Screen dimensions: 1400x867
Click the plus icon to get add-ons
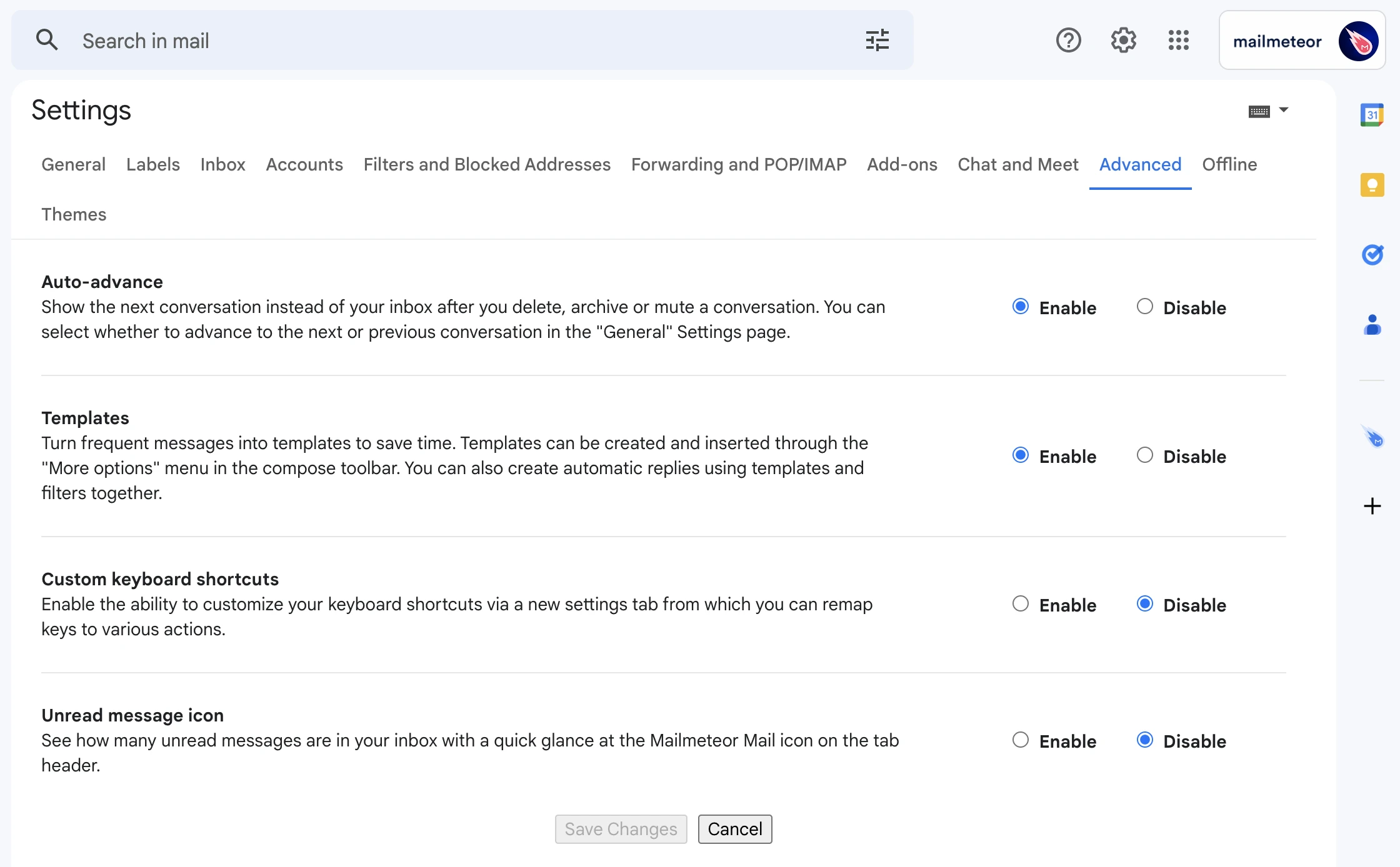(x=1372, y=506)
